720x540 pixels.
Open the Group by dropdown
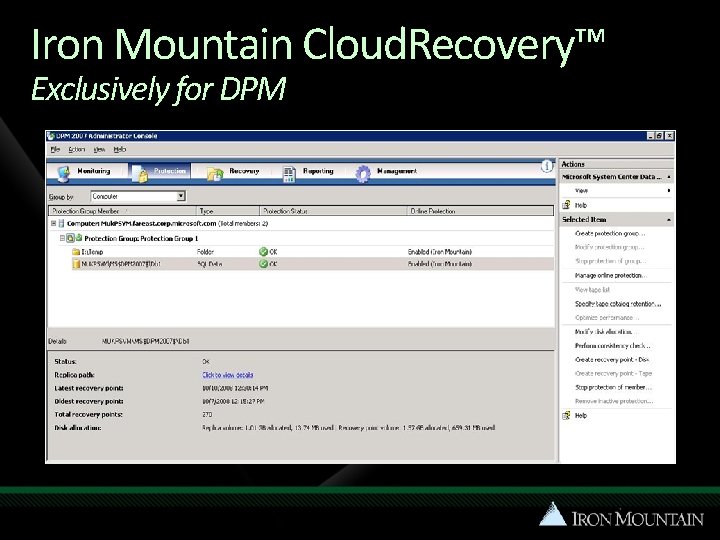click(181, 196)
